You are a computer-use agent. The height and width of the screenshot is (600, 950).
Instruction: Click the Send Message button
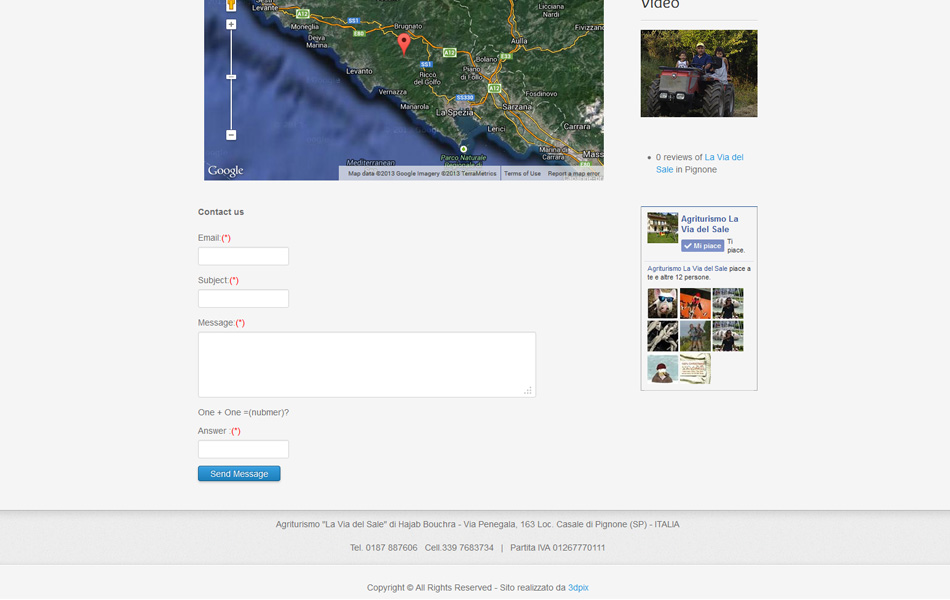(239, 473)
